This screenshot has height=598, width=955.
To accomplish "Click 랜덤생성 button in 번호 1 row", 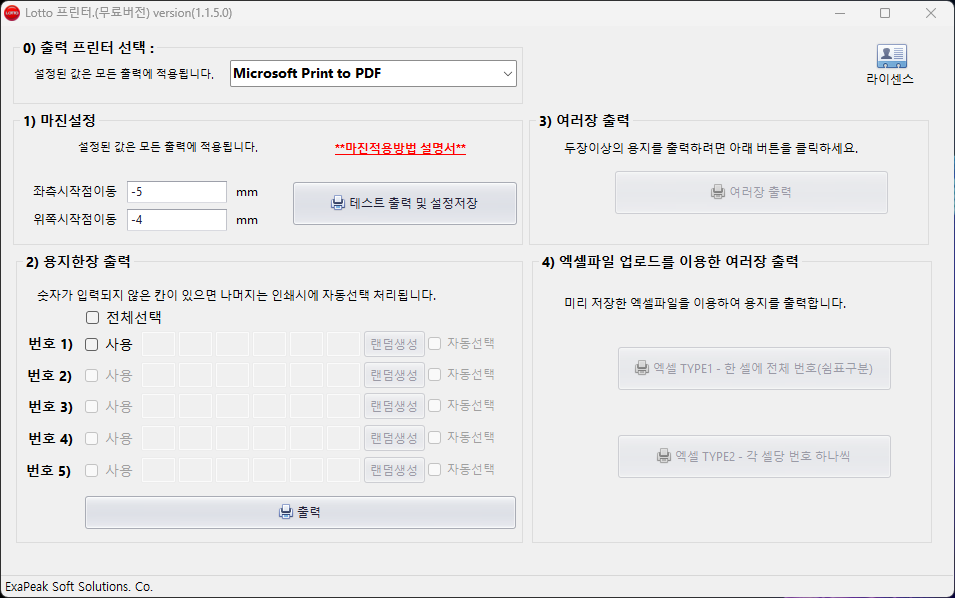I will tap(394, 344).
